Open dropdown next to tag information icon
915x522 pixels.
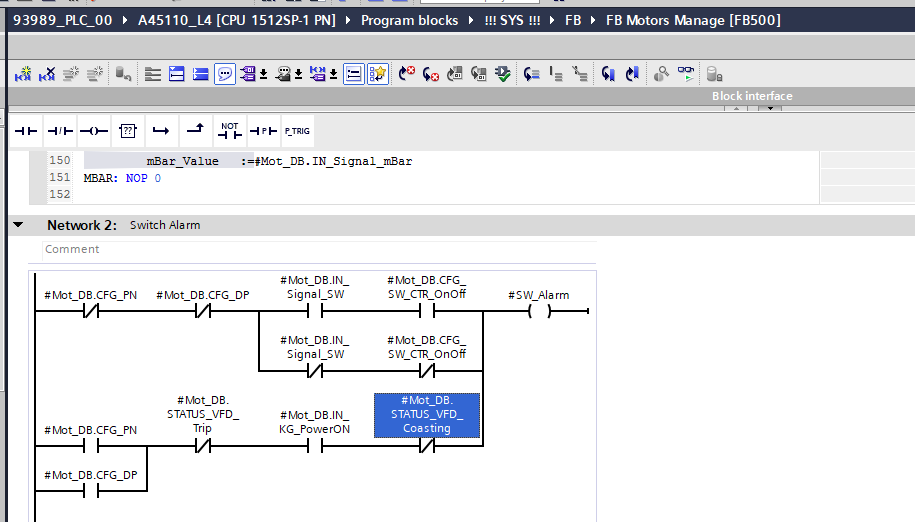(299, 75)
